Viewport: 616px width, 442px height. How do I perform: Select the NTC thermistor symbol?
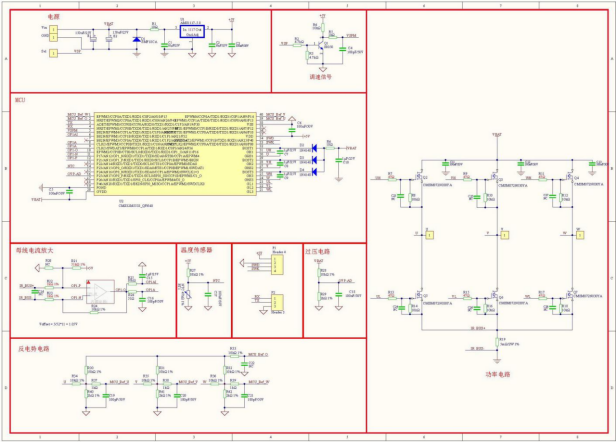click(188, 293)
